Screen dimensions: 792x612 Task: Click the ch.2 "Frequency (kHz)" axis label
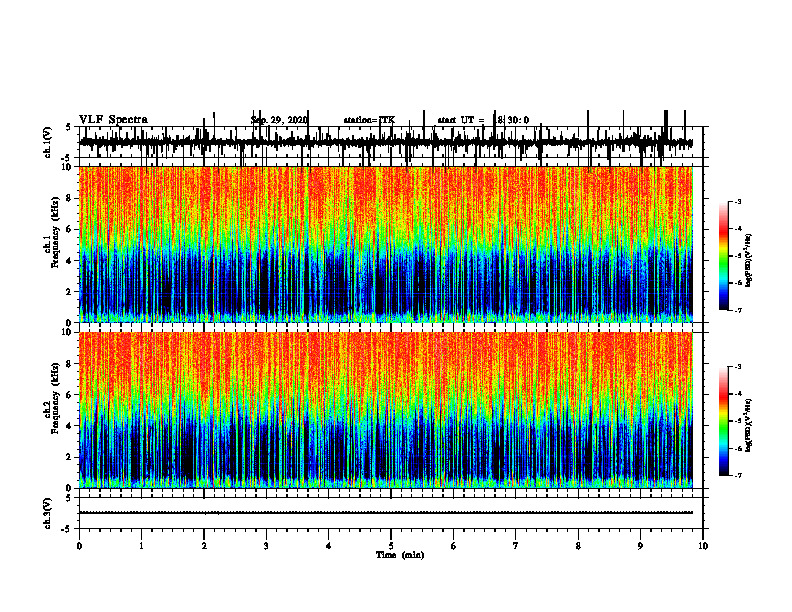(55, 398)
